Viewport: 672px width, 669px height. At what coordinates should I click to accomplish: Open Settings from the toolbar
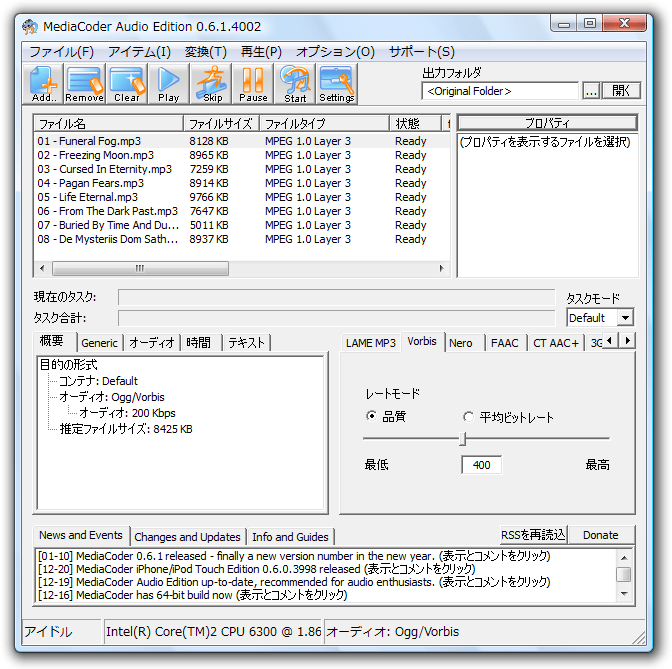pos(337,84)
